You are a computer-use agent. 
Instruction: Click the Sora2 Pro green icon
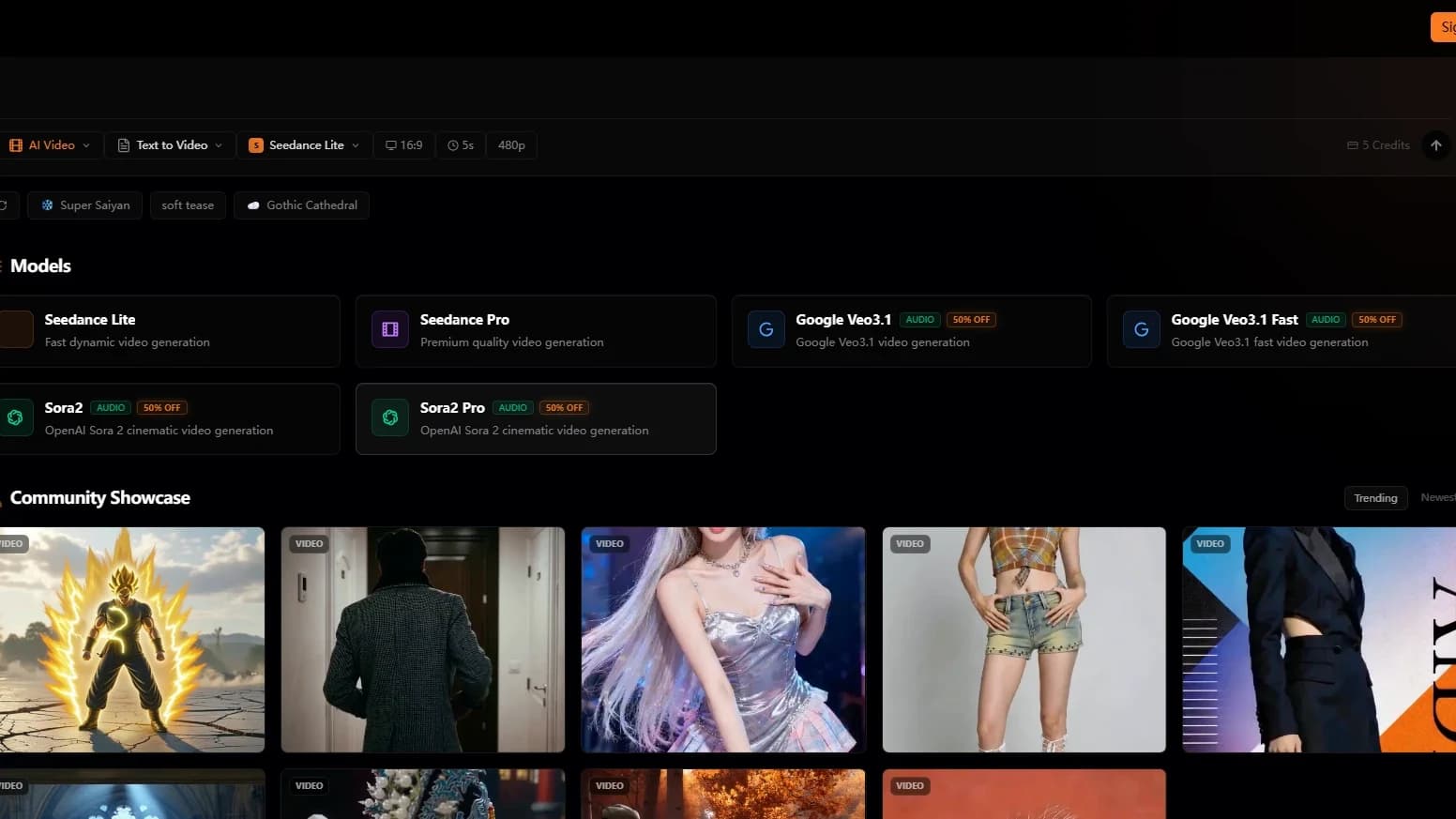click(x=389, y=417)
